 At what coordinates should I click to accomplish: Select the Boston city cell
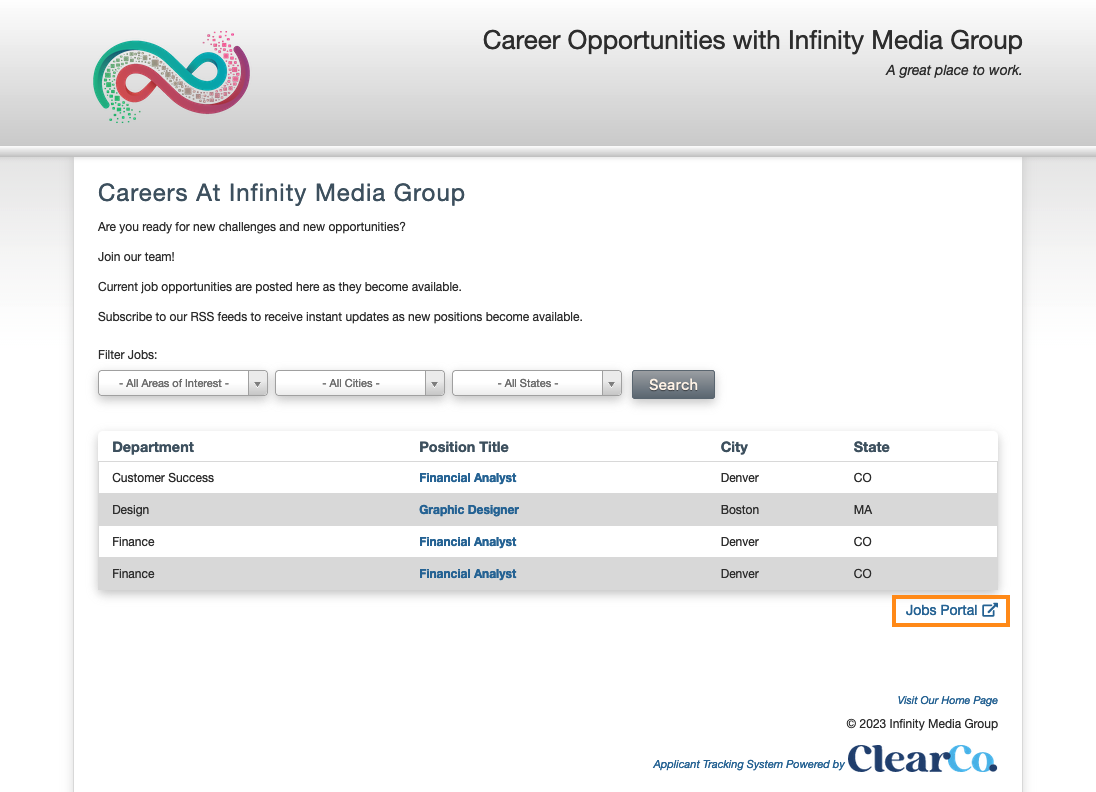(740, 510)
